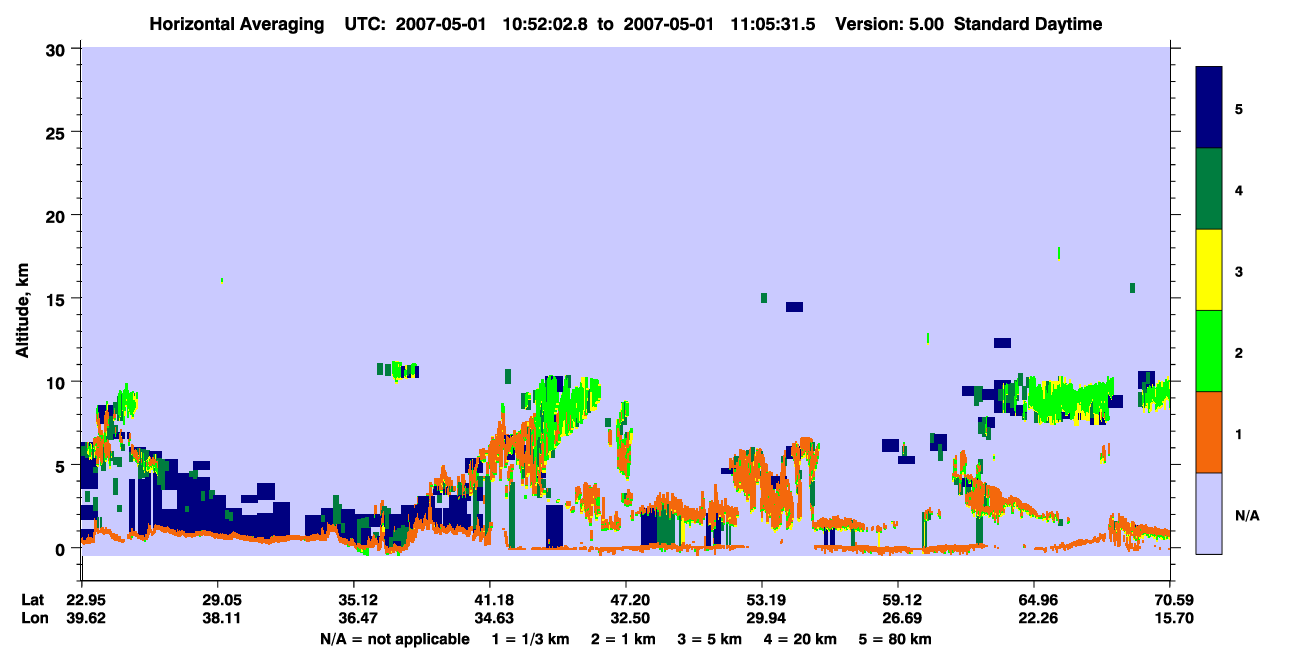Click the y-axis tick label 30
Image resolution: width=1300 pixels, height=667 pixels.
[x=58, y=49]
